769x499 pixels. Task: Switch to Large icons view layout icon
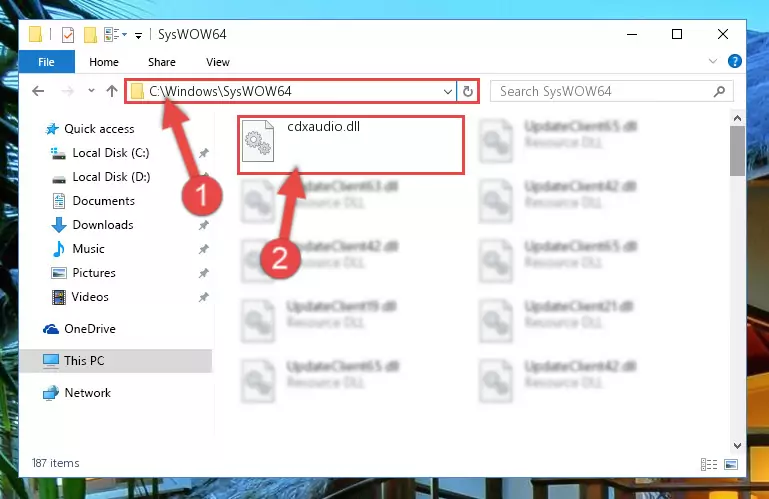731,464
